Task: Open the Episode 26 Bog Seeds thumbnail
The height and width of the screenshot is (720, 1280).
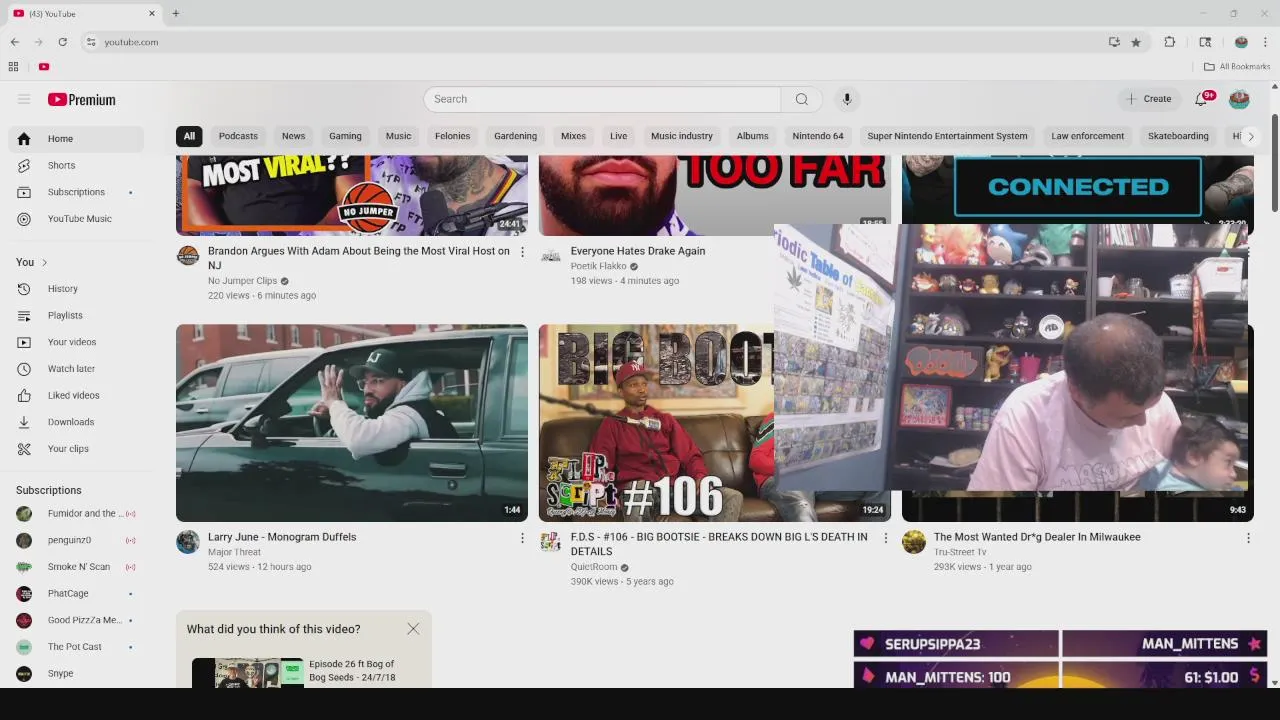Action: click(x=247, y=673)
